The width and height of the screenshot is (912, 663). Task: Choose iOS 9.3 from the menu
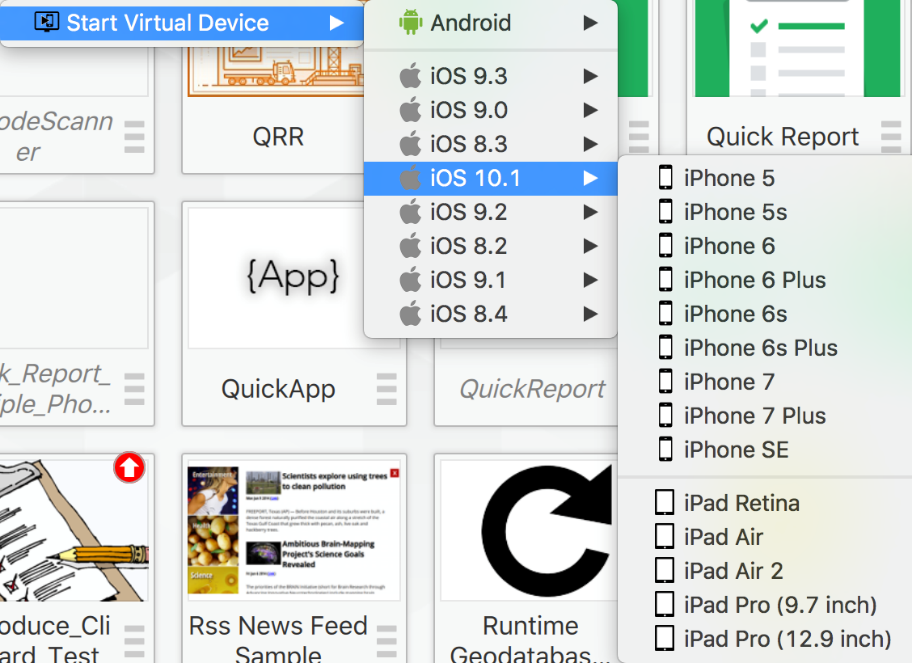pos(490,76)
